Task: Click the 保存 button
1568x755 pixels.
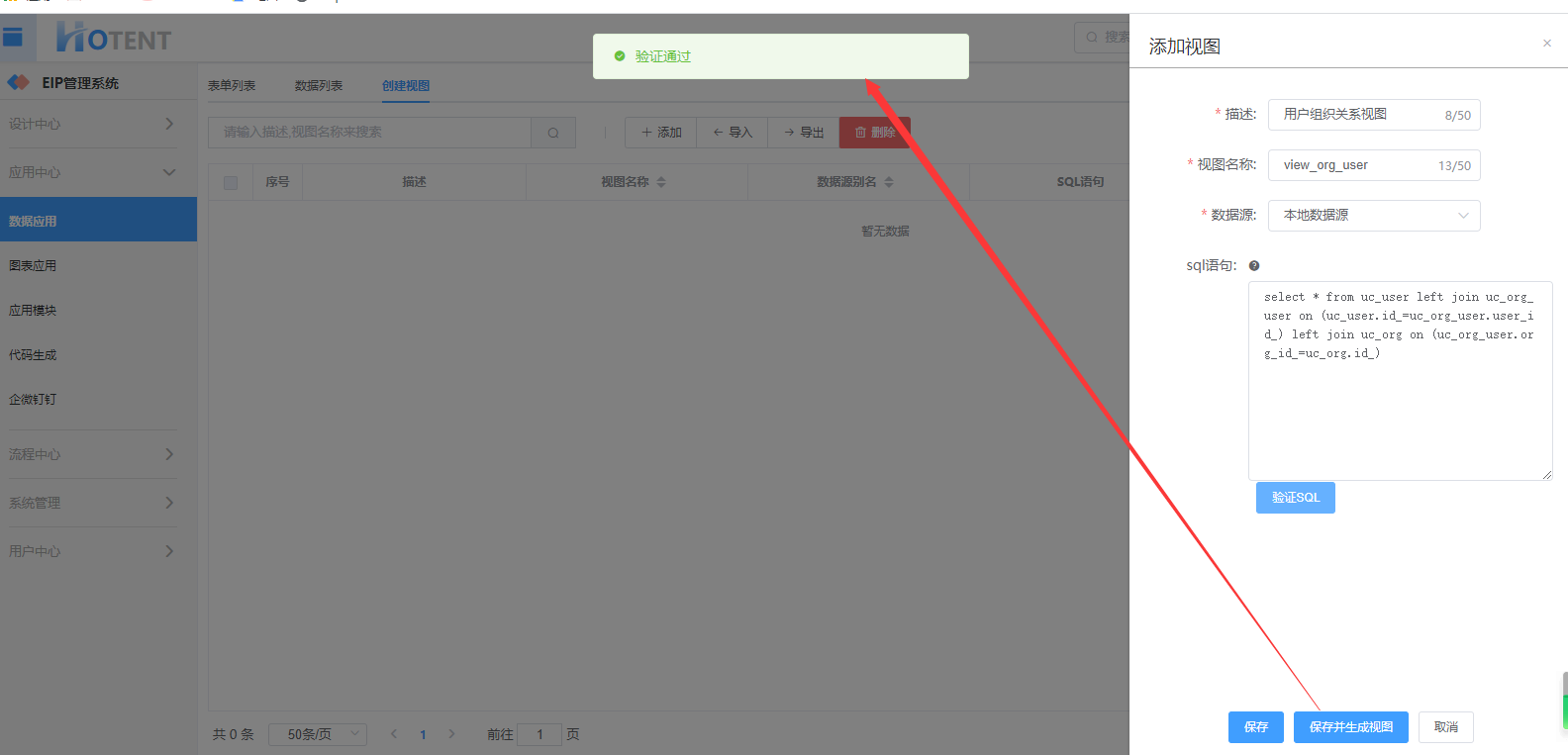Action: pos(1256,727)
